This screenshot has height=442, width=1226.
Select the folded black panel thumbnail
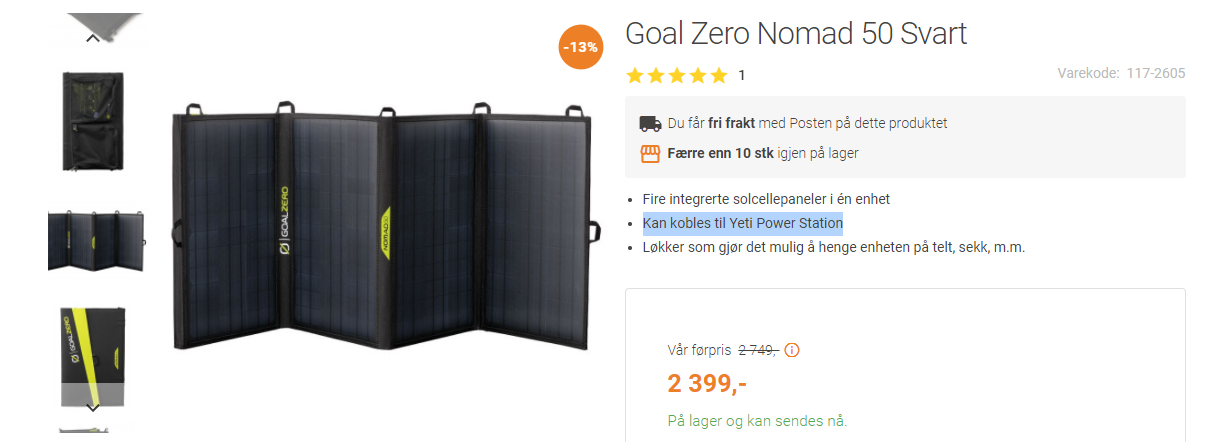click(92, 121)
